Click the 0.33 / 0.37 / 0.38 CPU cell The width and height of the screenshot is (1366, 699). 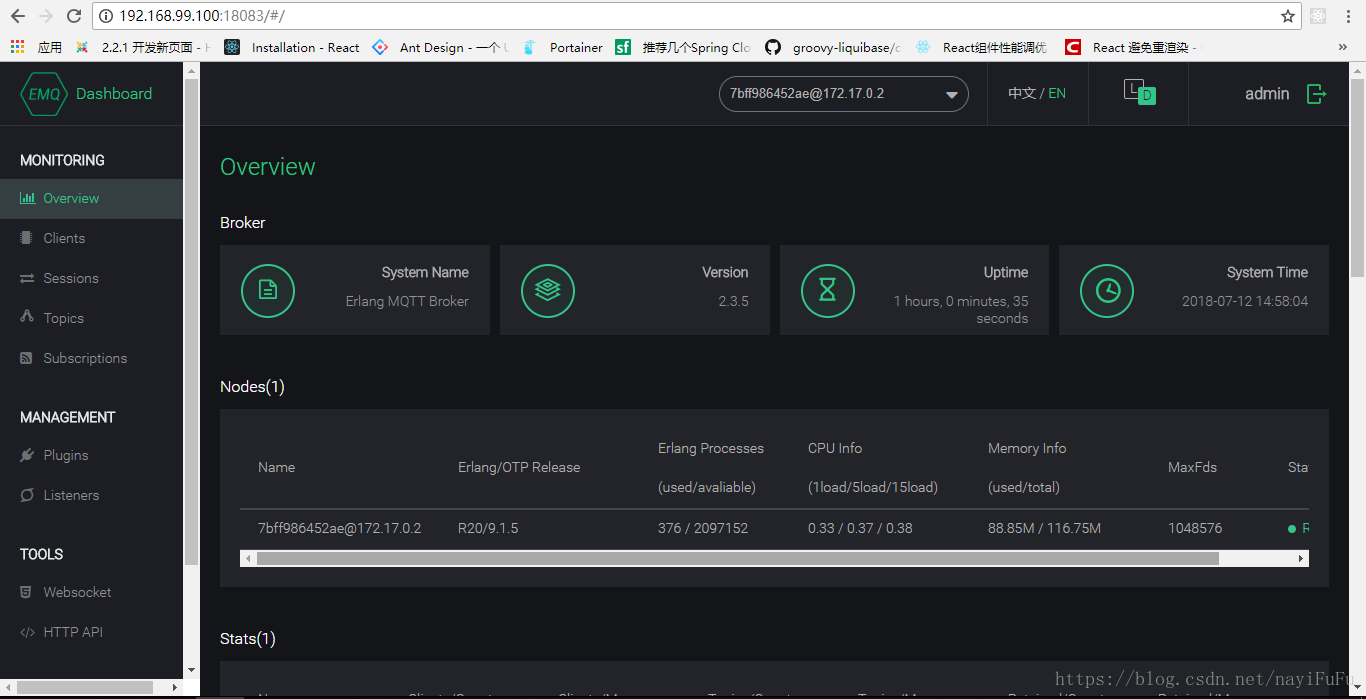click(860, 528)
